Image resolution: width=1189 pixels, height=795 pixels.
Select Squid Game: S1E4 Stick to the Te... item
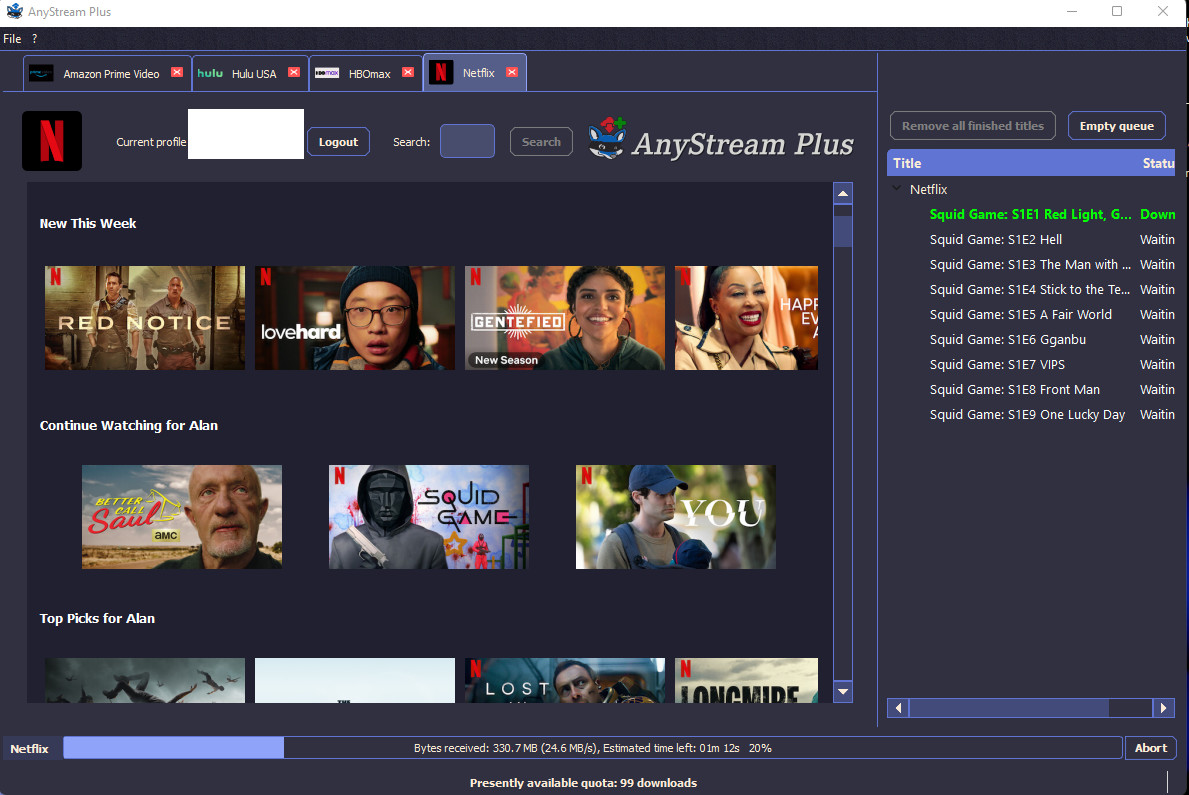(x=1030, y=290)
